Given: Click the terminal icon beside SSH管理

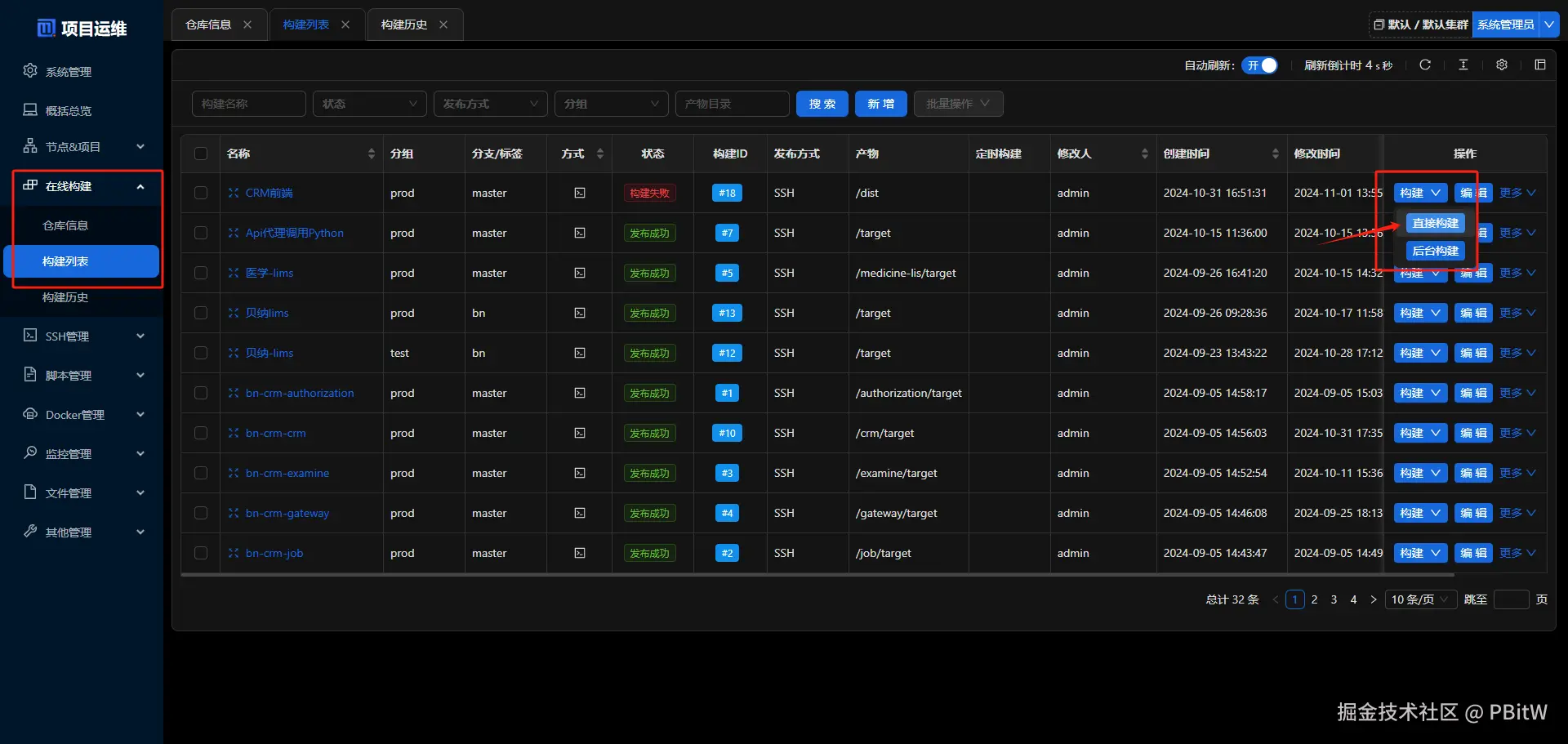Looking at the screenshot, I should 30,336.
